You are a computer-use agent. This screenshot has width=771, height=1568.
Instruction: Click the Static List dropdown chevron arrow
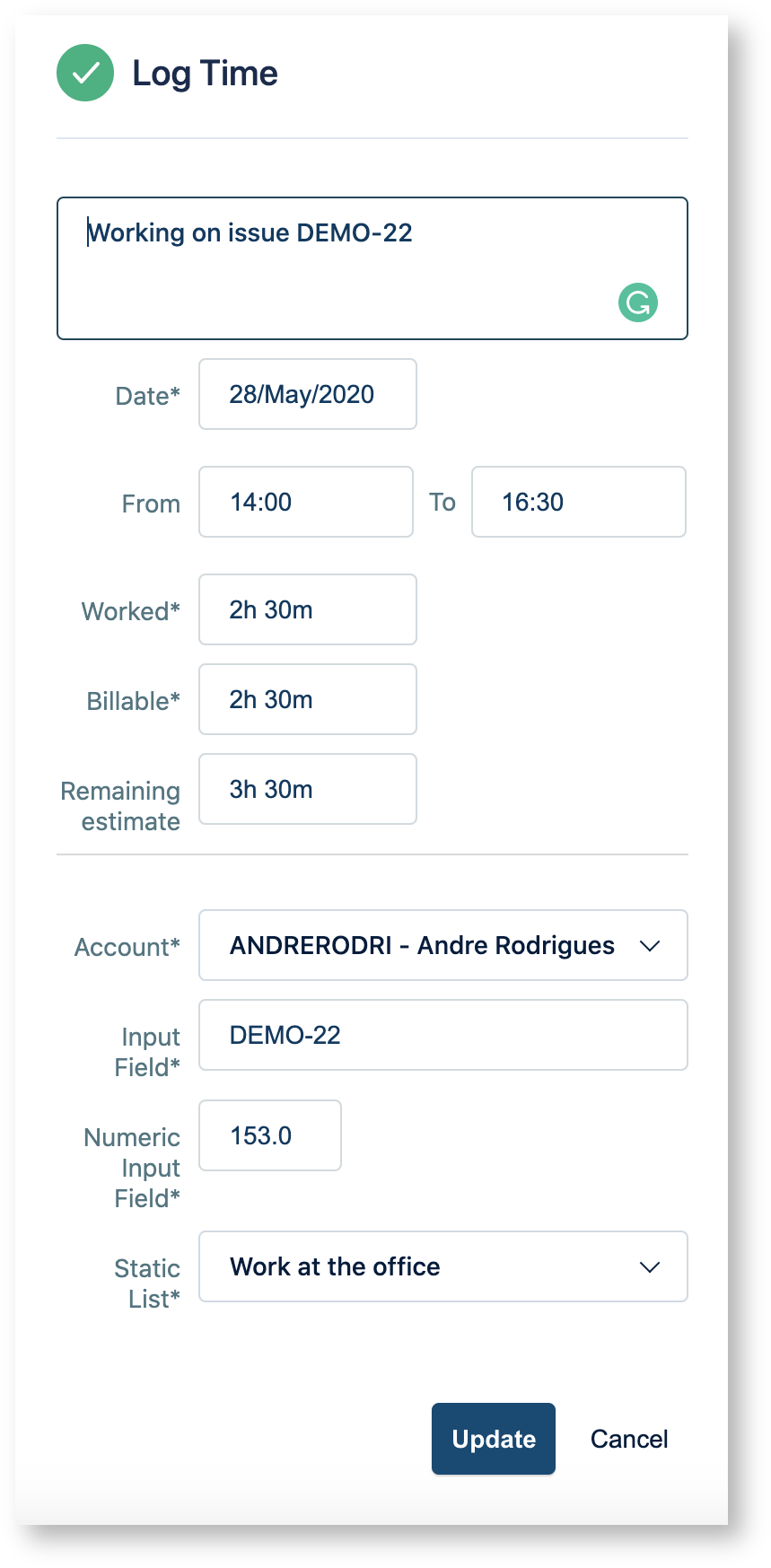coord(650,1267)
